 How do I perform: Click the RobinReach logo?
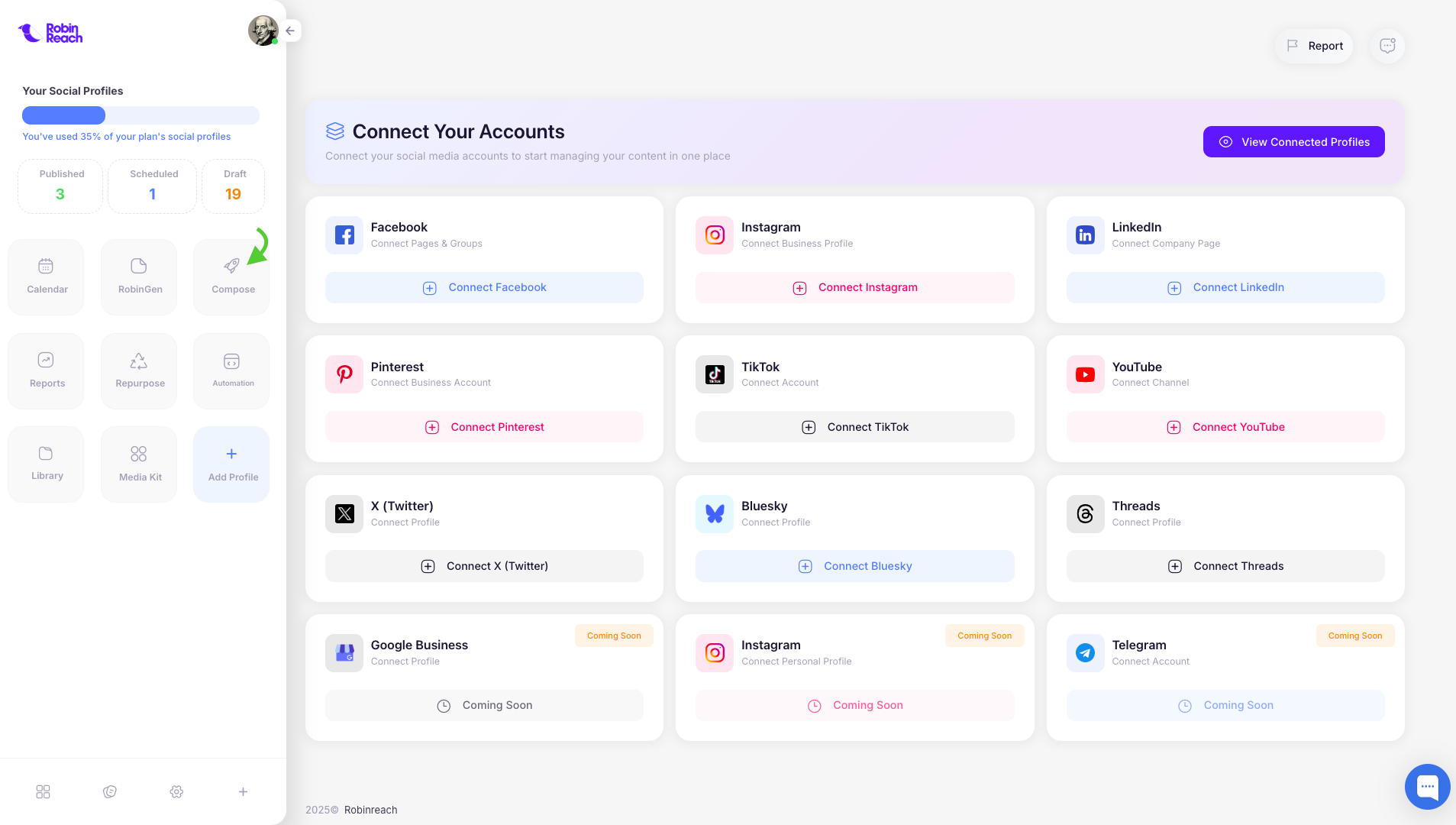coord(50,31)
